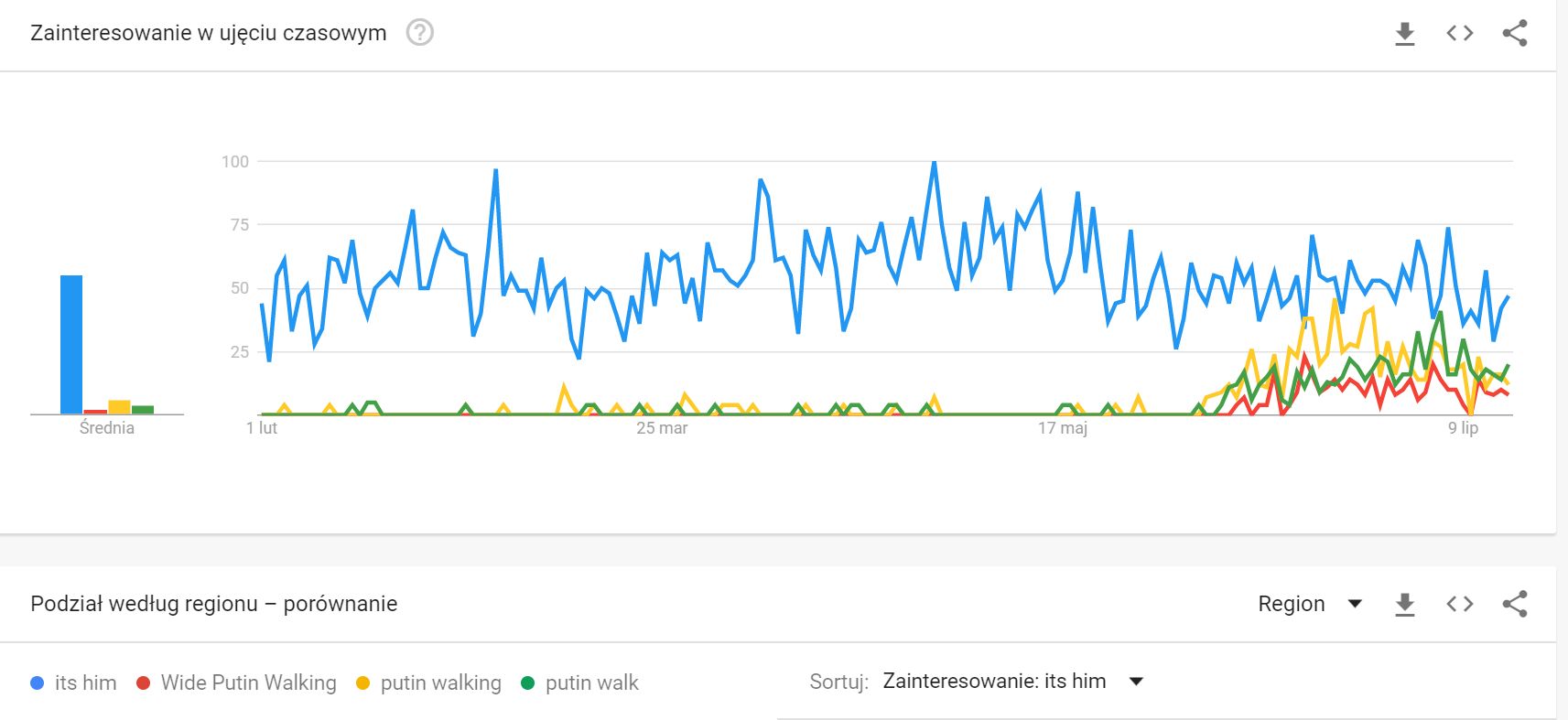This screenshot has height=720, width=1568.
Task: Click the red 'Wide Putin Walking' legend dot
Action: (143, 683)
